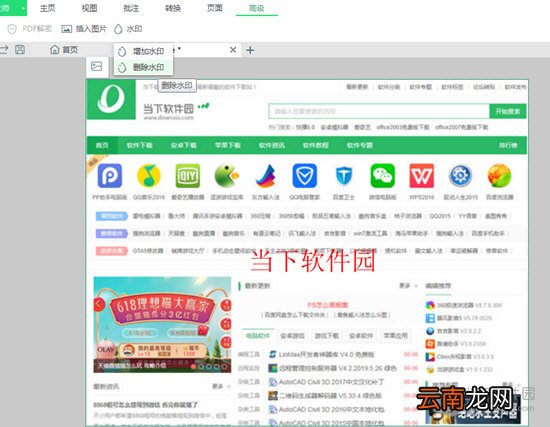Click the image thumbnail panel icon
Viewport: 550px width, 427px height.
(x=96, y=66)
